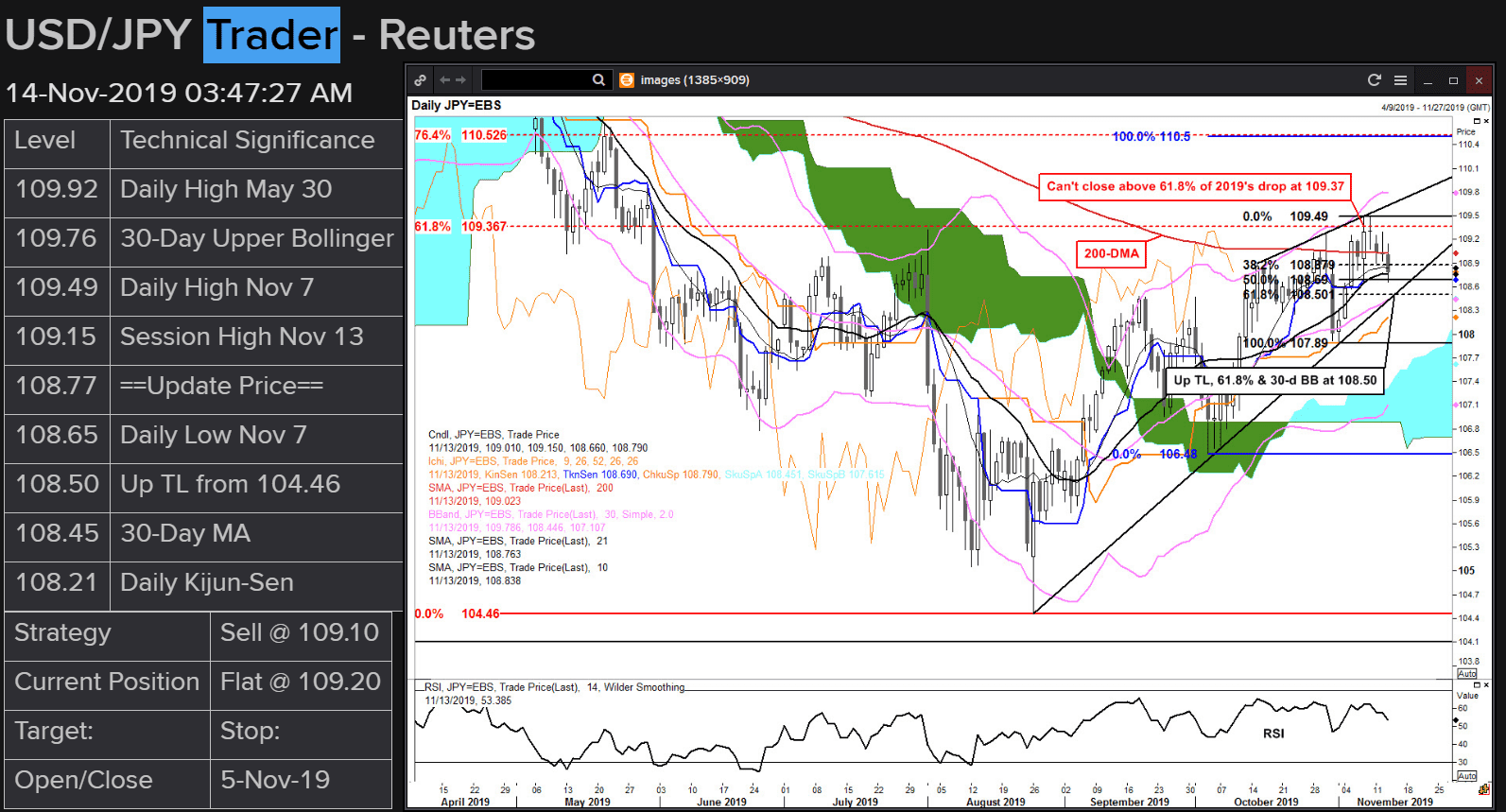Close the chart window with red X
This screenshot has height=812, width=1506.
click(x=1479, y=80)
